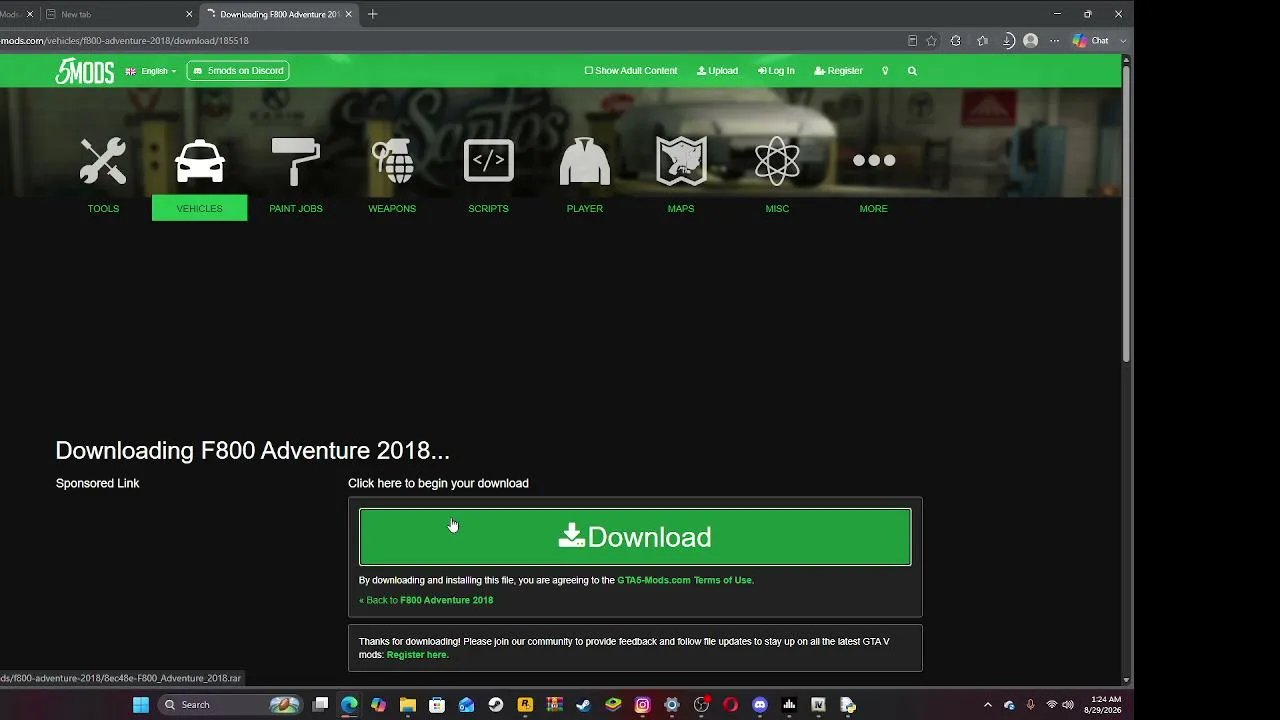Click the Log In link
Viewport: 1280px width, 720px height.
point(776,71)
